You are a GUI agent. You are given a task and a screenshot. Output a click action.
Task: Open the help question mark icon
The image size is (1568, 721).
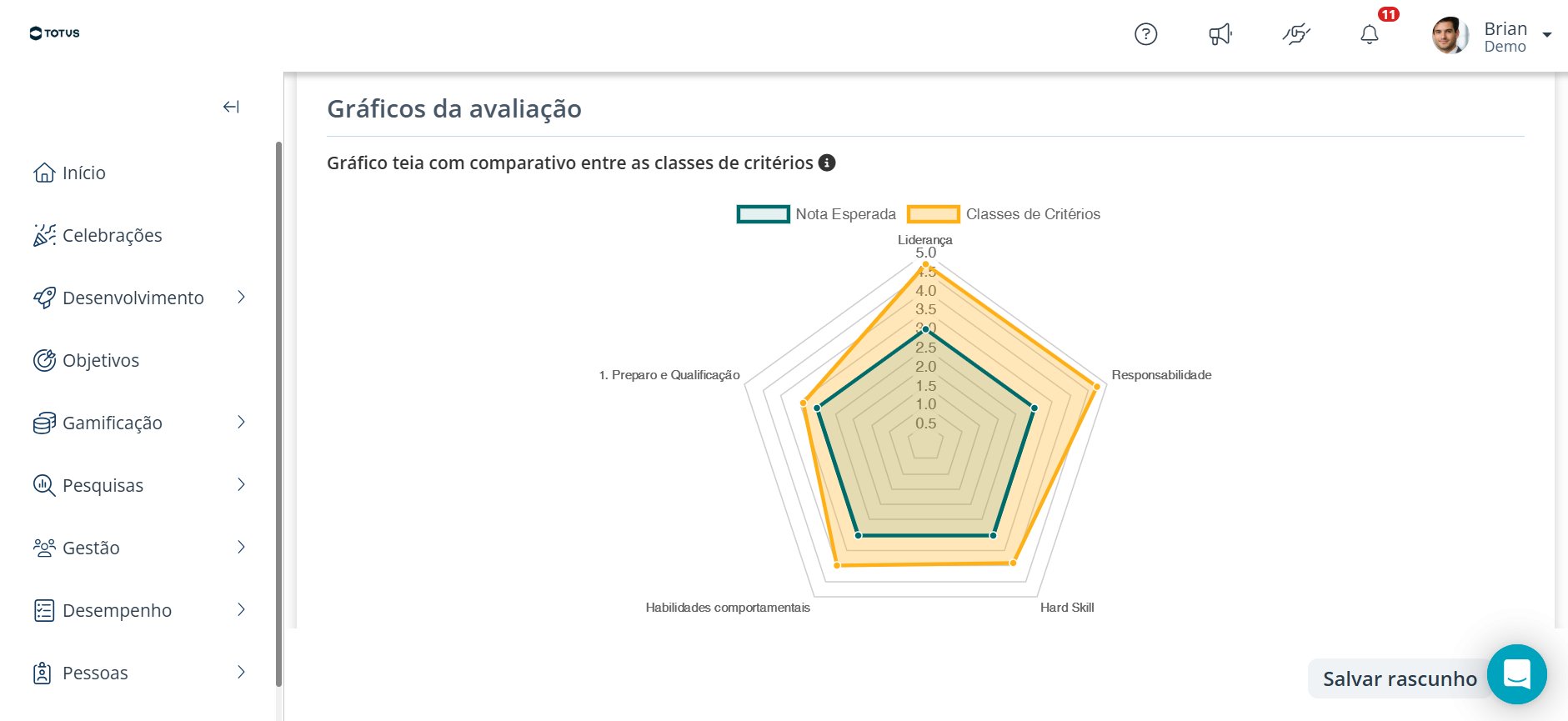(x=1146, y=34)
